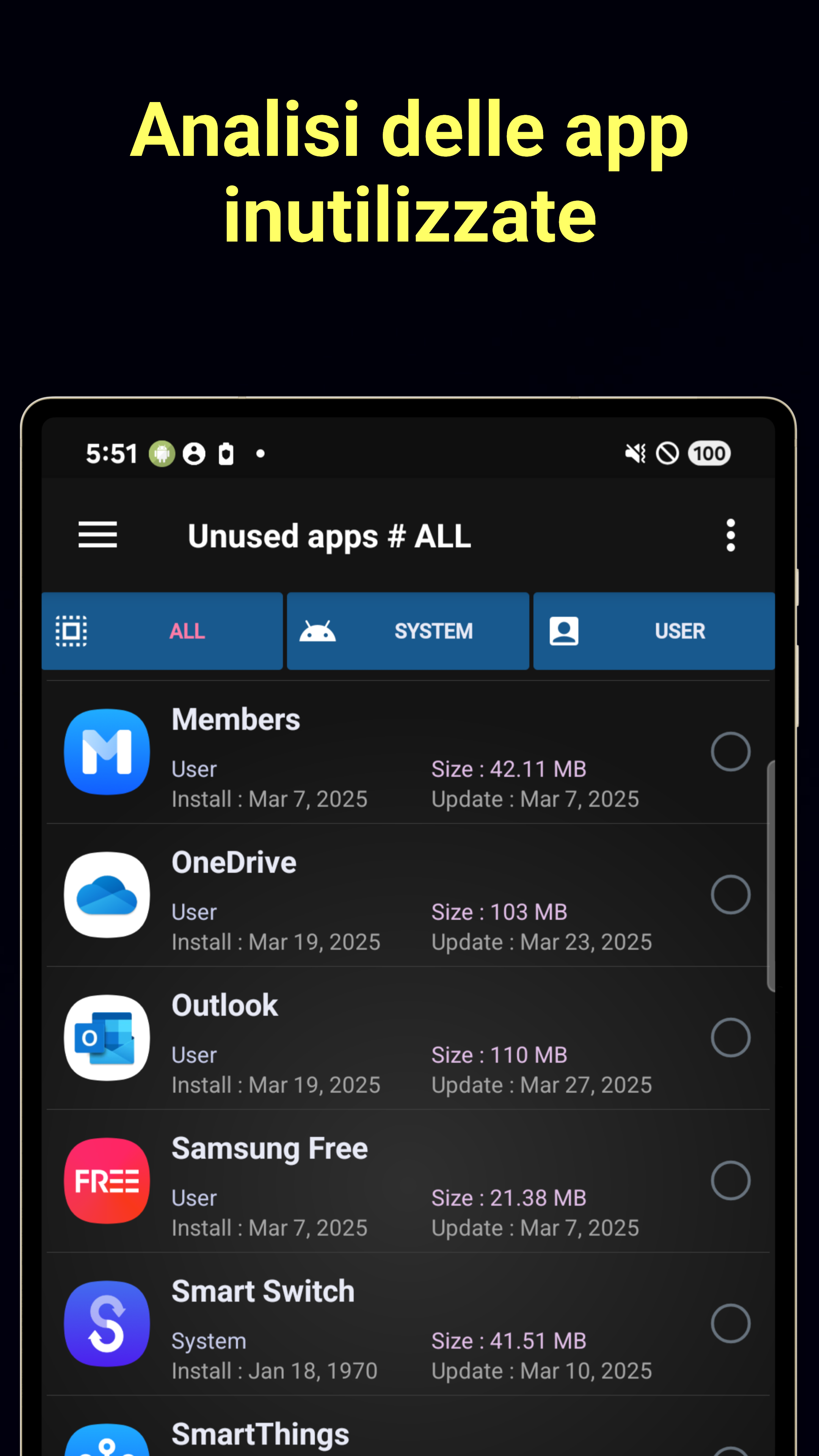
Task: Click the Update : Mar 23, 2025 text
Action: point(541,942)
